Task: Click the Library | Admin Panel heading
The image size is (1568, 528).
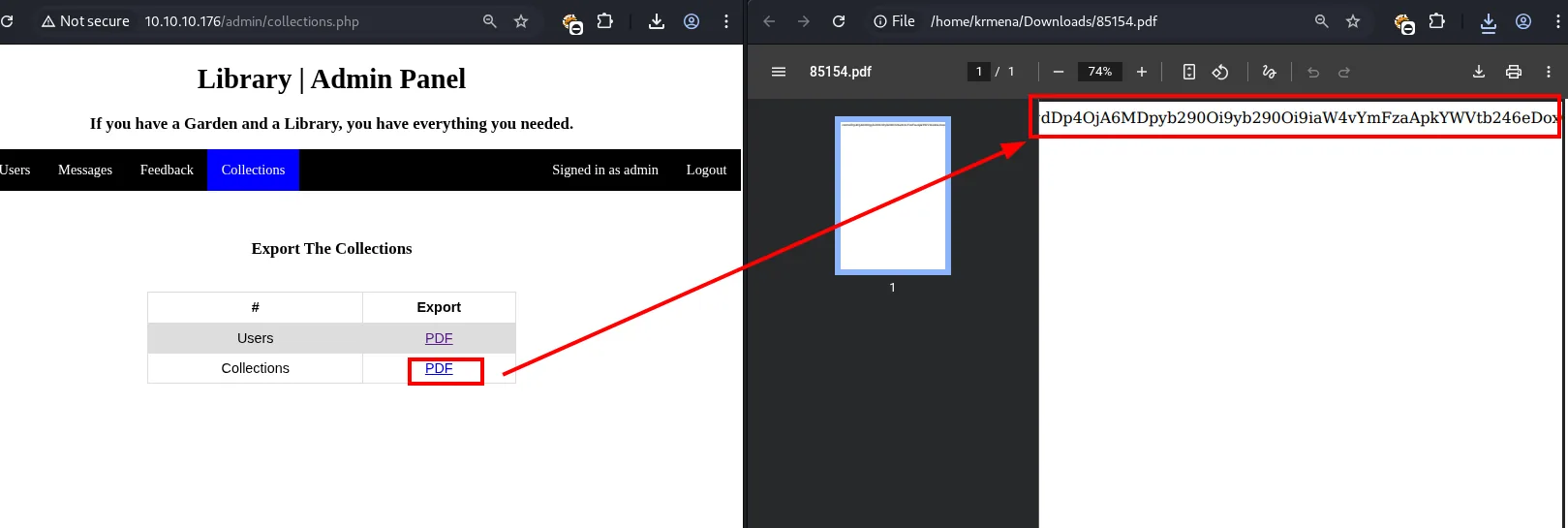Action: pos(331,78)
